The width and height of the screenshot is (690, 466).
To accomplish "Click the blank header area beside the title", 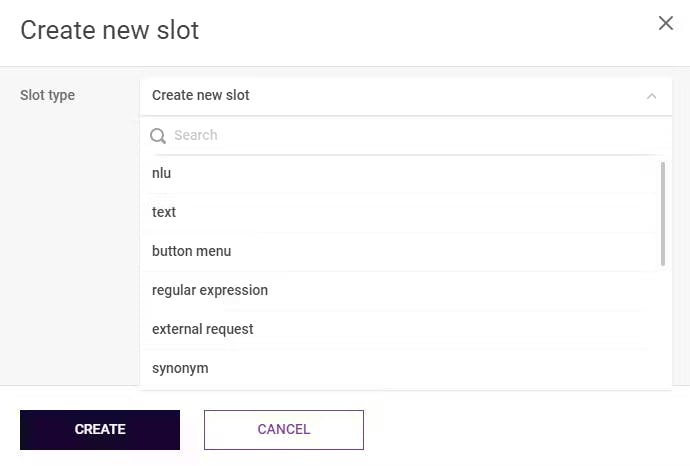I will (x=420, y=30).
